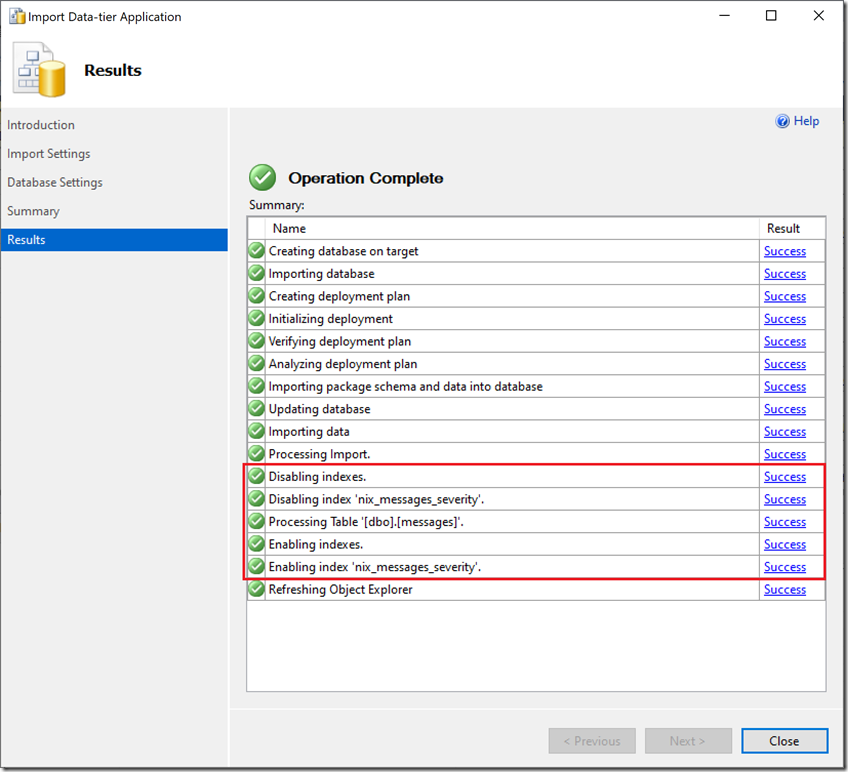The height and width of the screenshot is (772, 848).
Task: Click the Name column header
Action: [512, 228]
